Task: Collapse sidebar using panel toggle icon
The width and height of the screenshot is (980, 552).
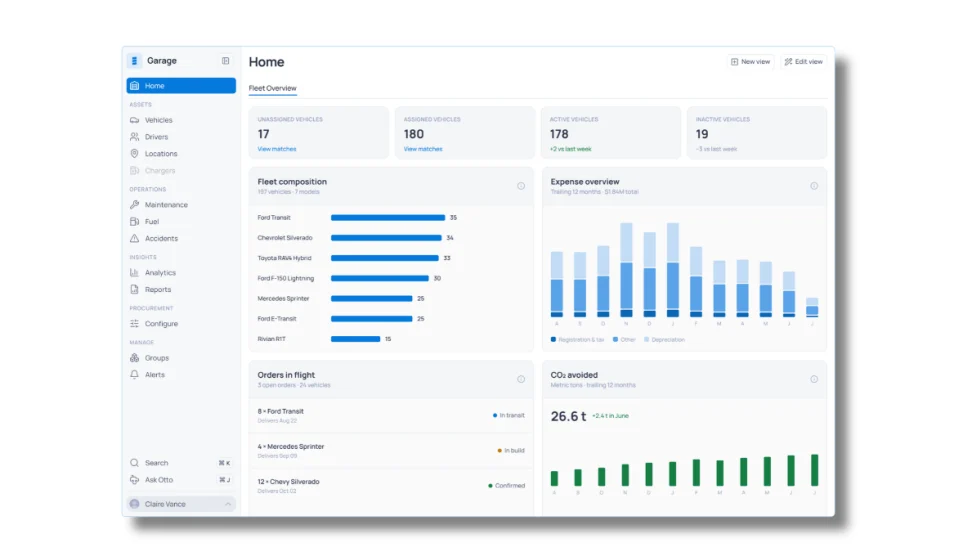Action: point(226,61)
